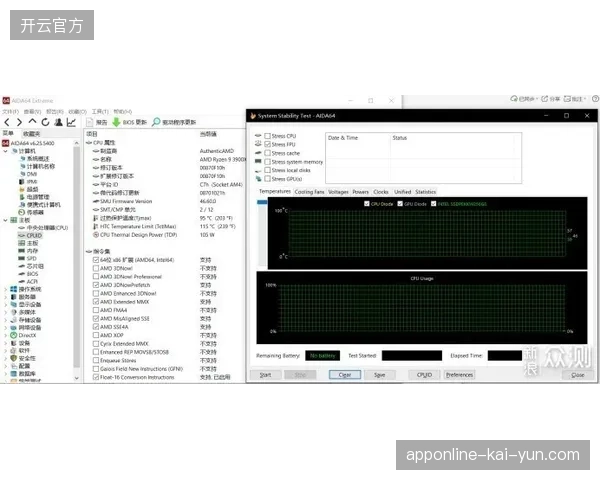Expand the 服务器 tree node
The width and height of the screenshot is (600, 480).
(x=5, y=297)
